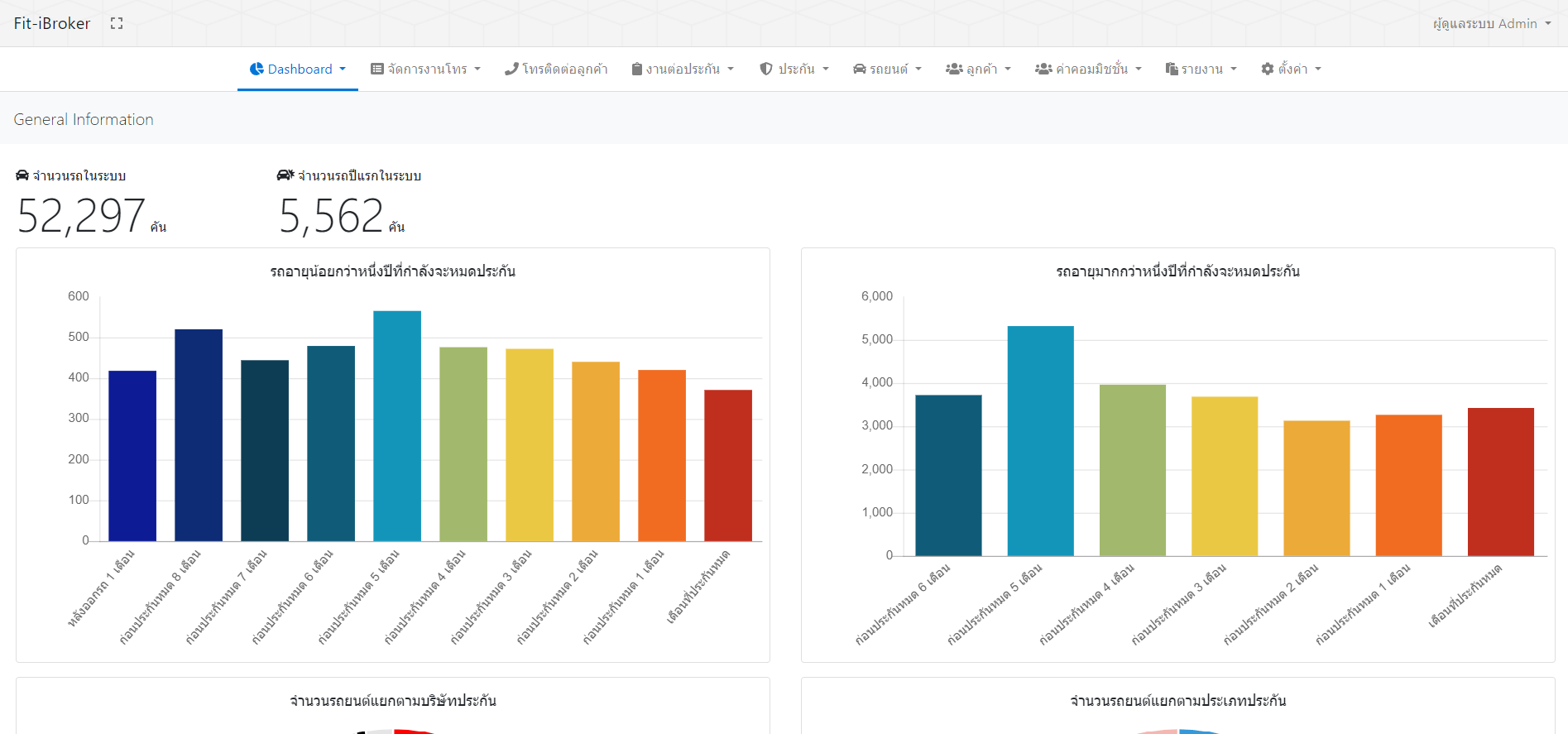This screenshot has height=734, width=1568.
Task: Click the car icon in navigation bar
Action: point(860,69)
